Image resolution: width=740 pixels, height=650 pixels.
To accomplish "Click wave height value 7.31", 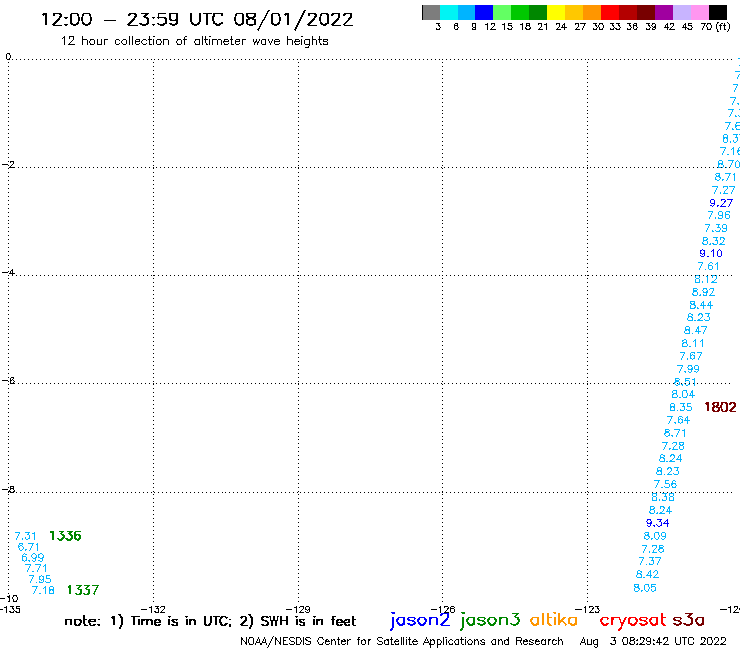I will [25, 536].
